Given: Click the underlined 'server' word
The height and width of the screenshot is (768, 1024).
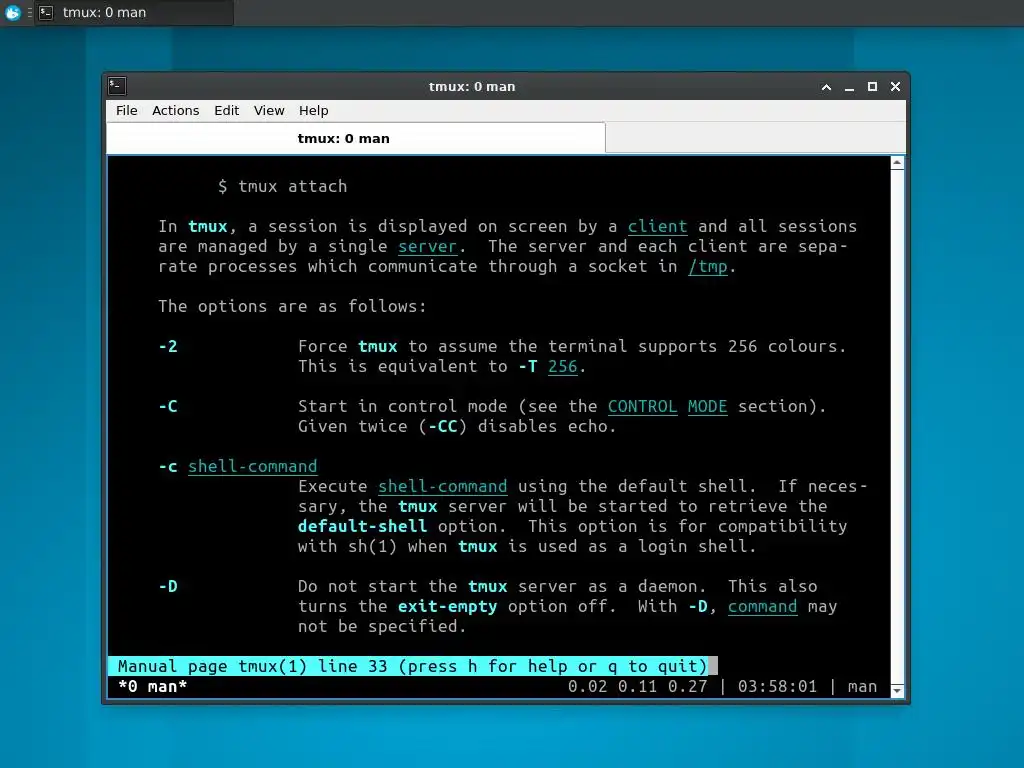Looking at the screenshot, I should [428, 247].
